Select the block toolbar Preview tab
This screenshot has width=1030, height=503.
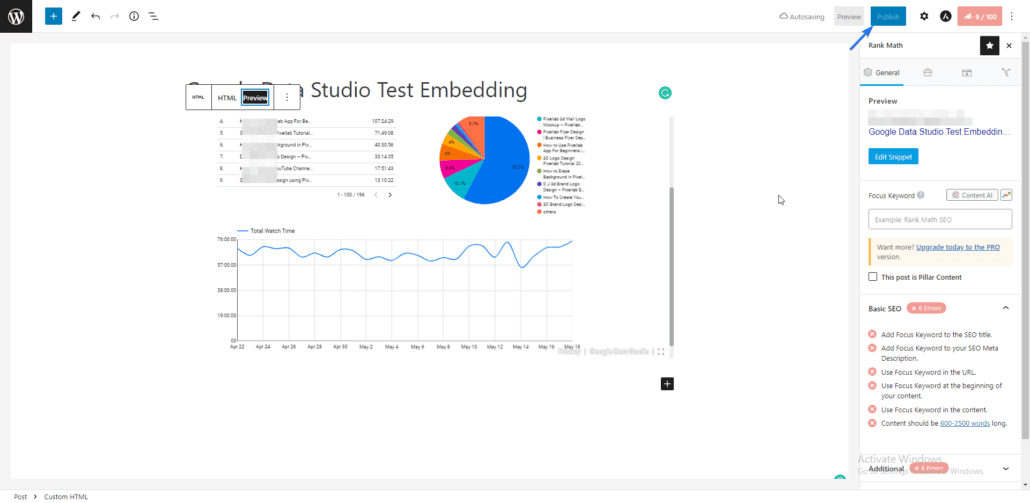click(x=256, y=98)
